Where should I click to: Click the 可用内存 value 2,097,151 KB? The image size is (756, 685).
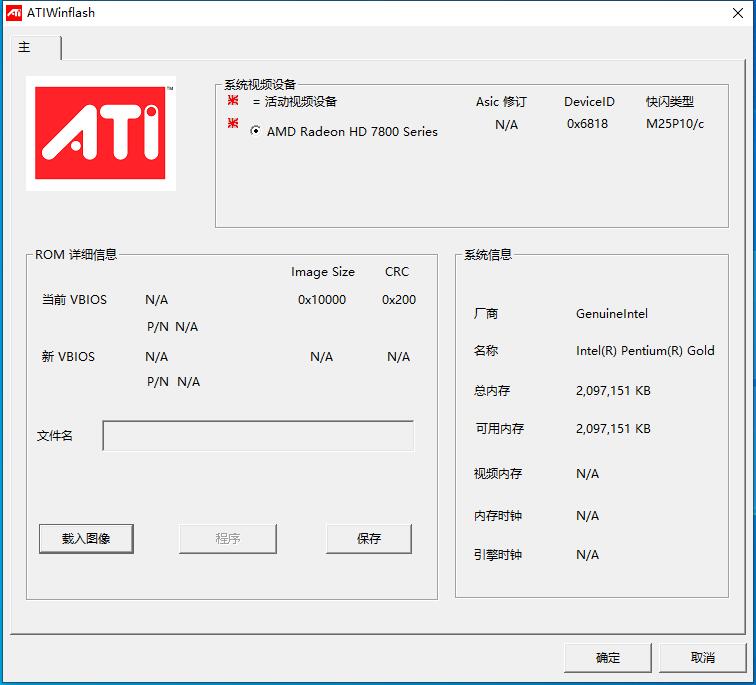pos(613,429)
